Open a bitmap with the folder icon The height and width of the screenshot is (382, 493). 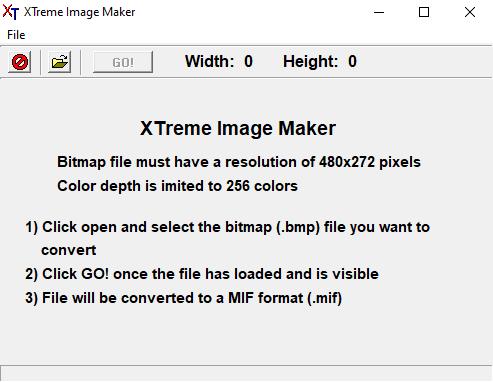59,62
